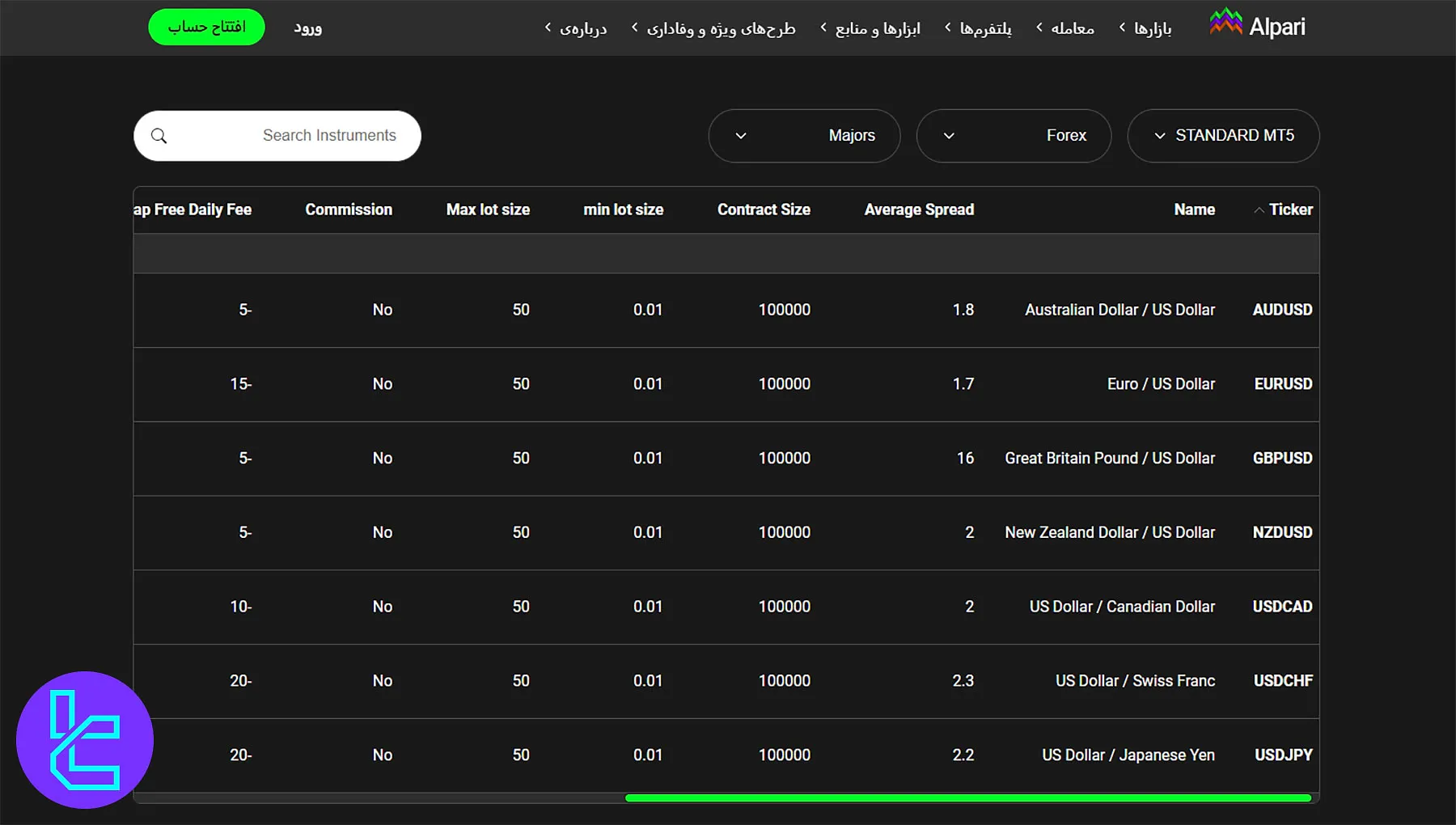Open the معامله navigation menu
The width and height of the screenshot is (1456, 825).
(x=1065, y=28)
